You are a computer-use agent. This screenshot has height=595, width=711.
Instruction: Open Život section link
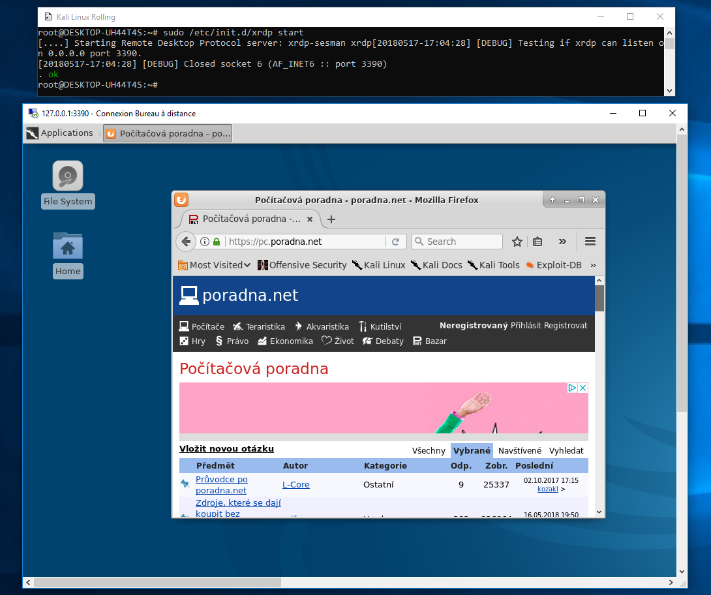338,341
